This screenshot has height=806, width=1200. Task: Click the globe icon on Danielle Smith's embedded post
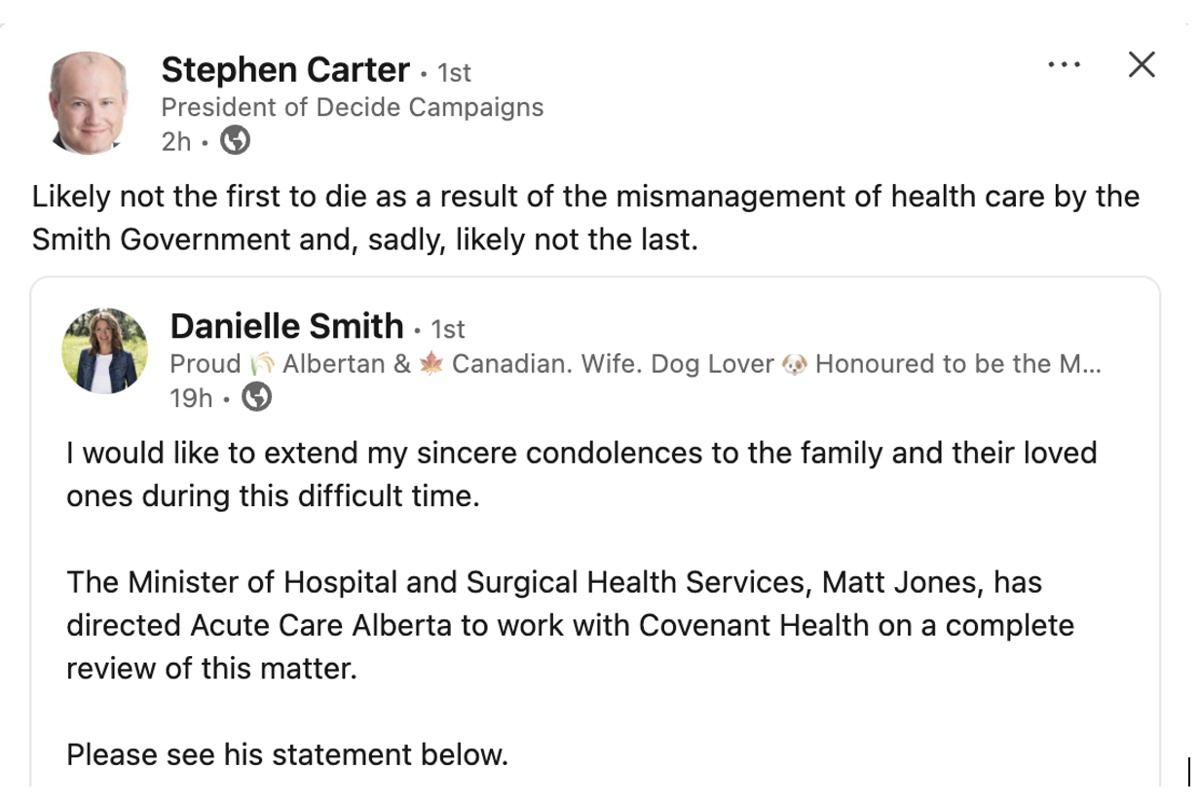coord(255,397)
